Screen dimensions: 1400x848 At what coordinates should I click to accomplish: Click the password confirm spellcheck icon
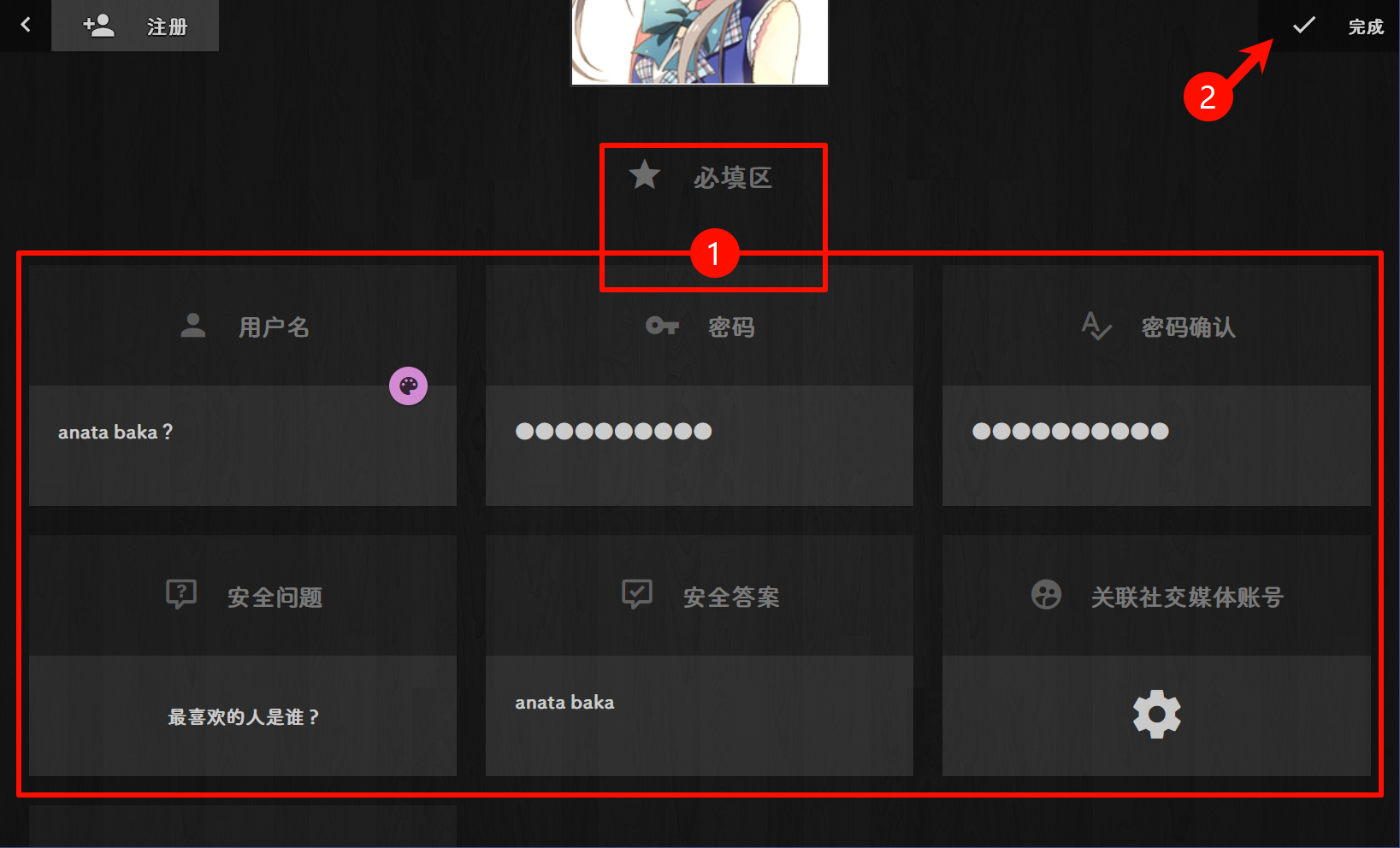(1096, 326)
